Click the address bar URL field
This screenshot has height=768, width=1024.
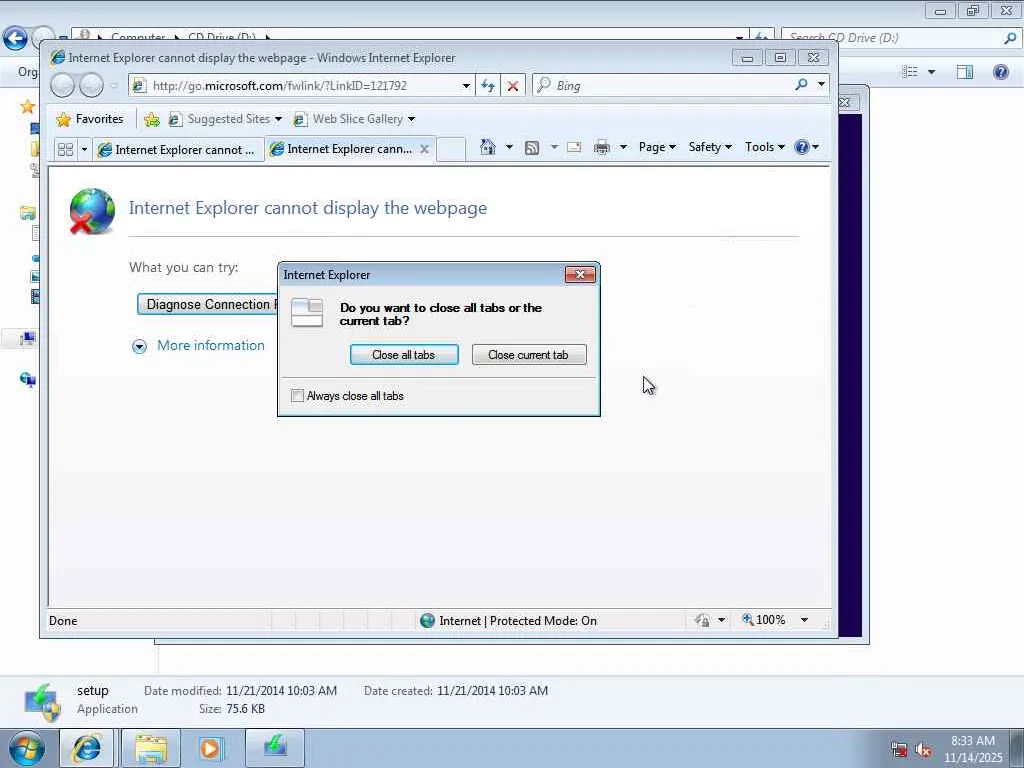point(300,86)
